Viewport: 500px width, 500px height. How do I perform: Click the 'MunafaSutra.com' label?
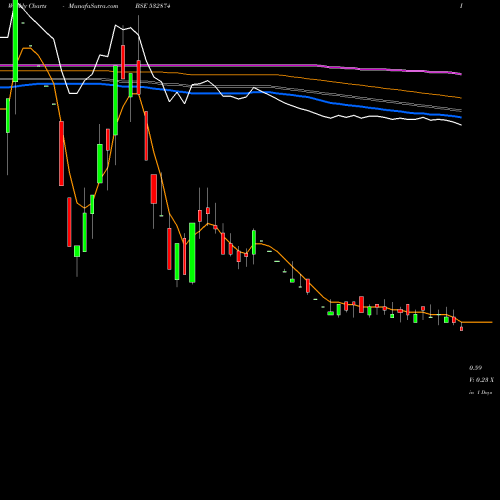tap(93, 6)
